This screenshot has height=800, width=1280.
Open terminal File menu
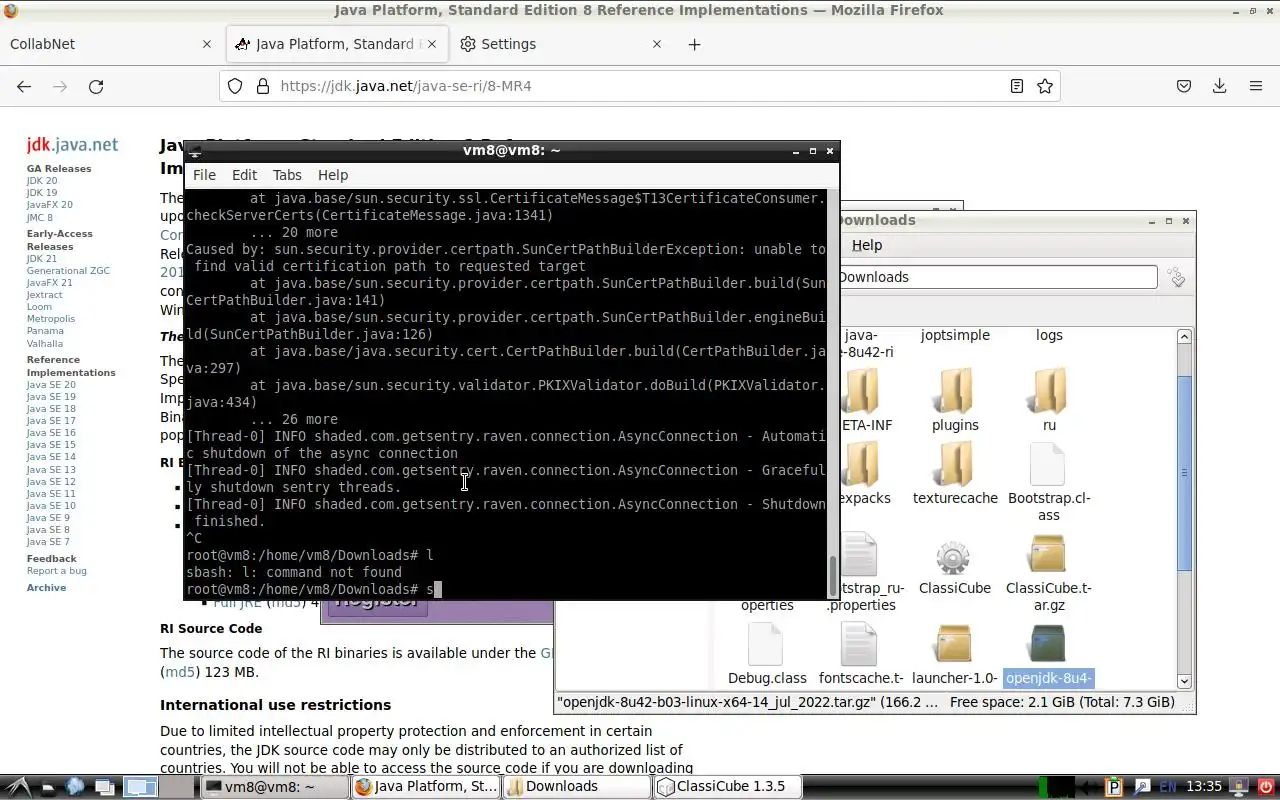pos(204,175)
